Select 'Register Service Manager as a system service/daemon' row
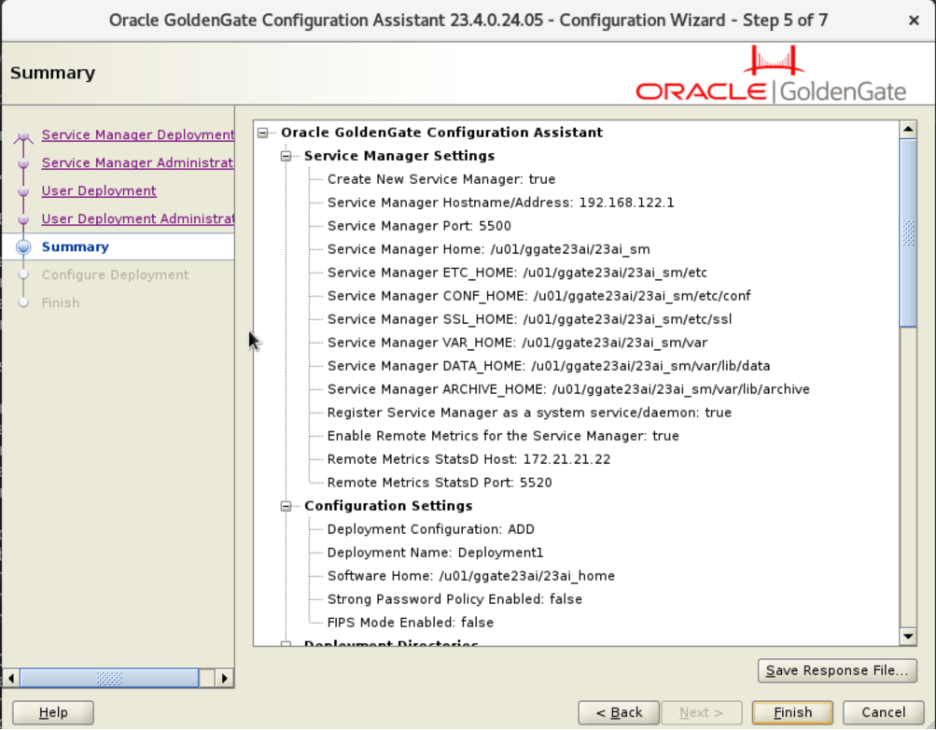This screenshot has width=936, height=730. point(529,412)
